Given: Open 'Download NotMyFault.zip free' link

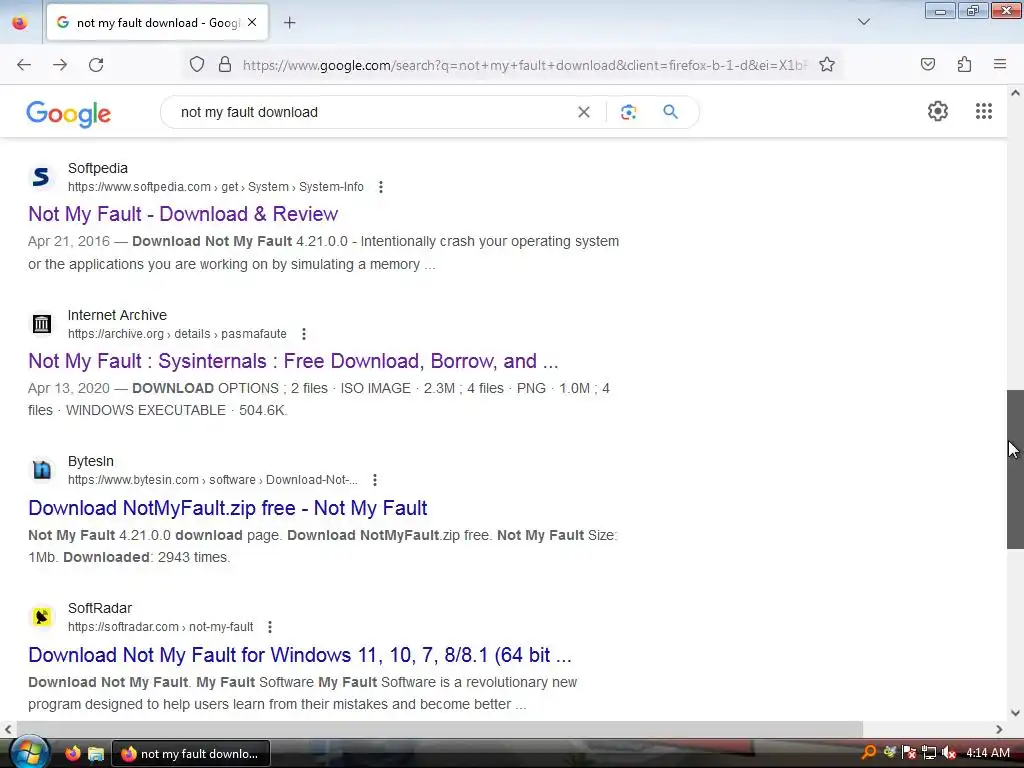Looking at the screenshot, I should pos(228,508).
